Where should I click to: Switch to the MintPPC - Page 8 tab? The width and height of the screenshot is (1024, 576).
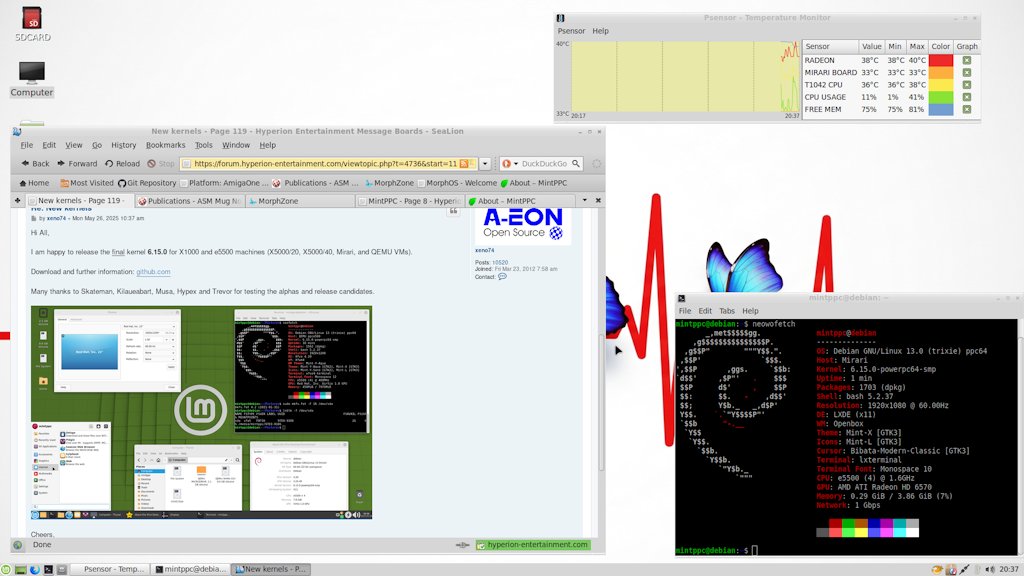click(409, 201)
